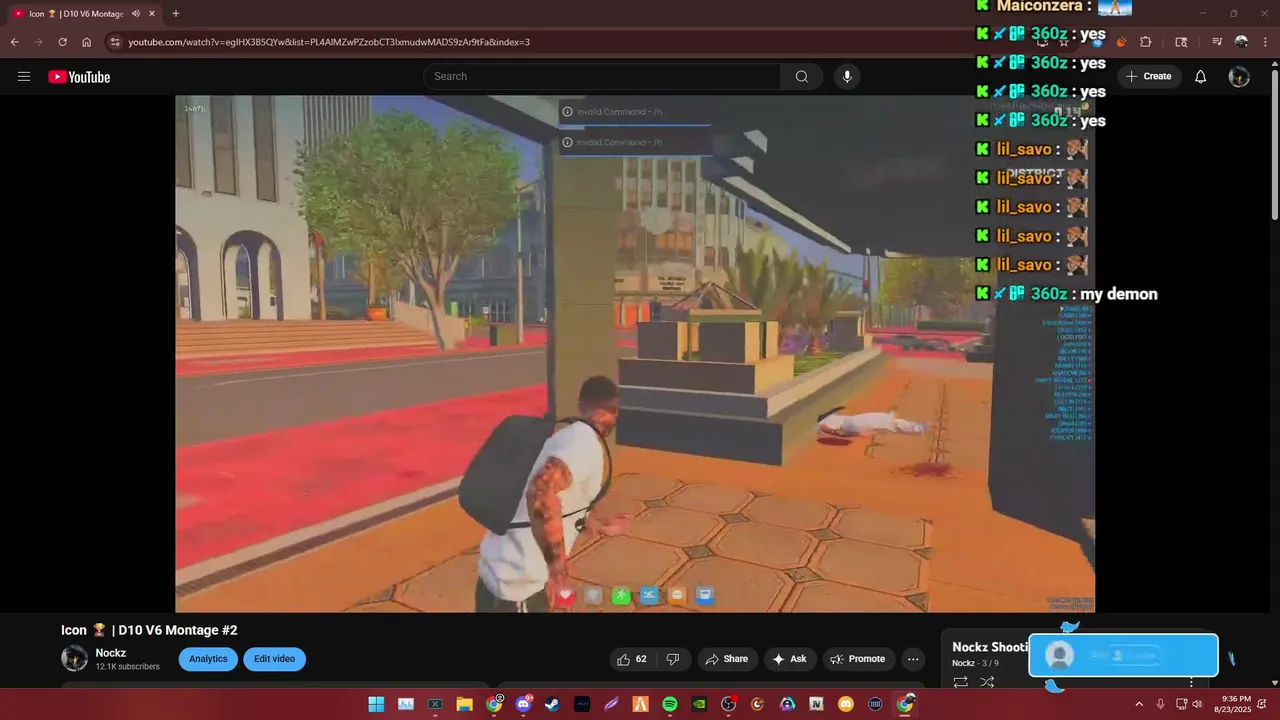1280x720 pixels.
Task: Click the video player to pause
Action: (635, 354)
